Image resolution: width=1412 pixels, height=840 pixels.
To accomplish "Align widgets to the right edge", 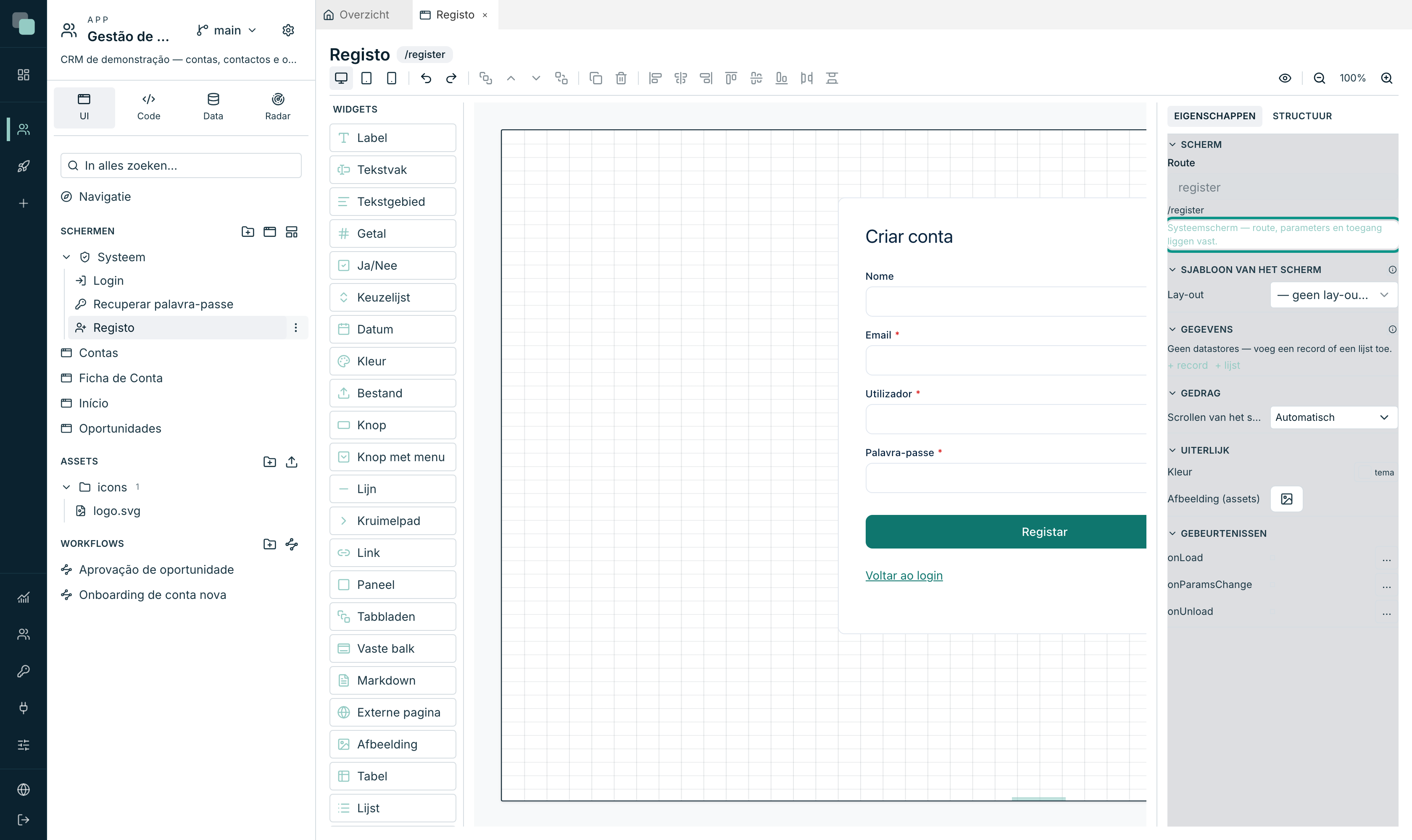I will click(x=706, y=78).
